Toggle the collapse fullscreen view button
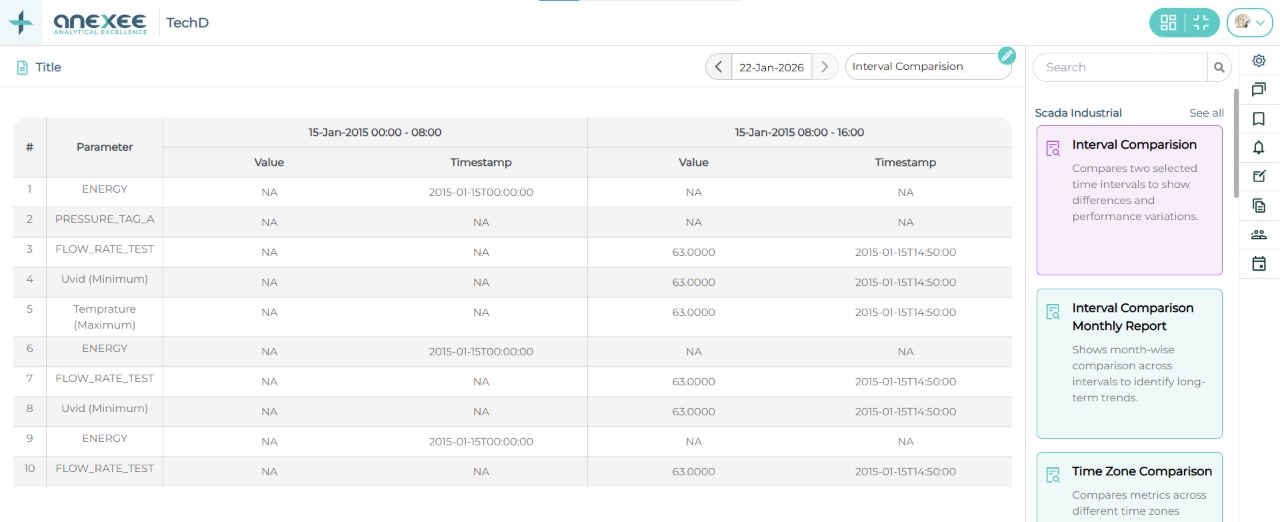The image size is (1280, 522). [1201, 22]
